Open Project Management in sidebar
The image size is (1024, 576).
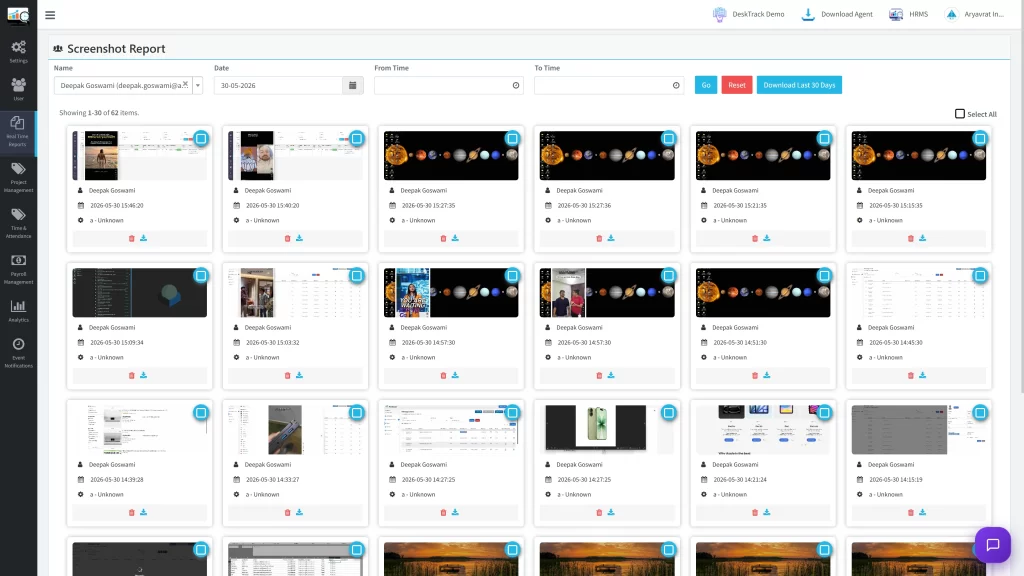coord(18,177)
